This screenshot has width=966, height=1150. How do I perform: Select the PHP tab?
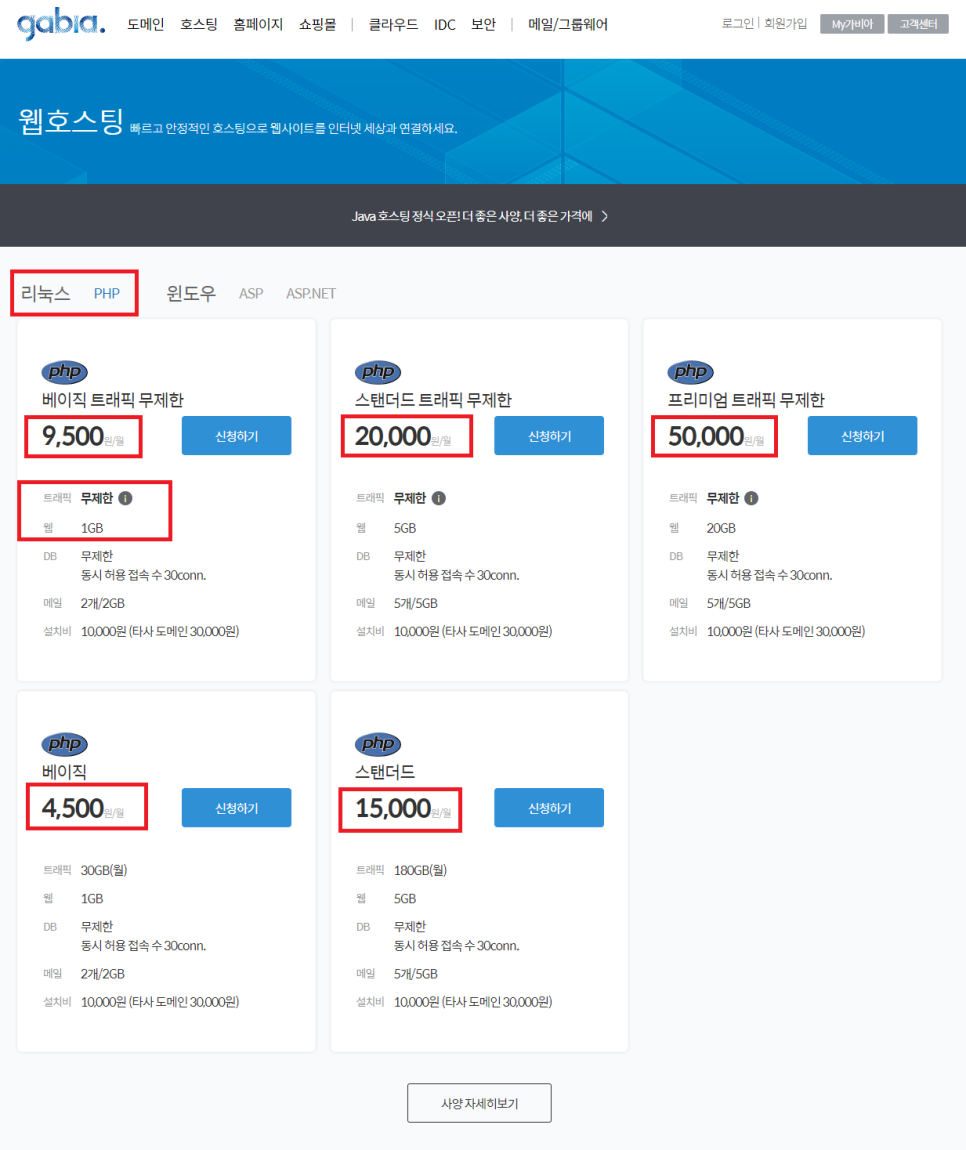106,293
